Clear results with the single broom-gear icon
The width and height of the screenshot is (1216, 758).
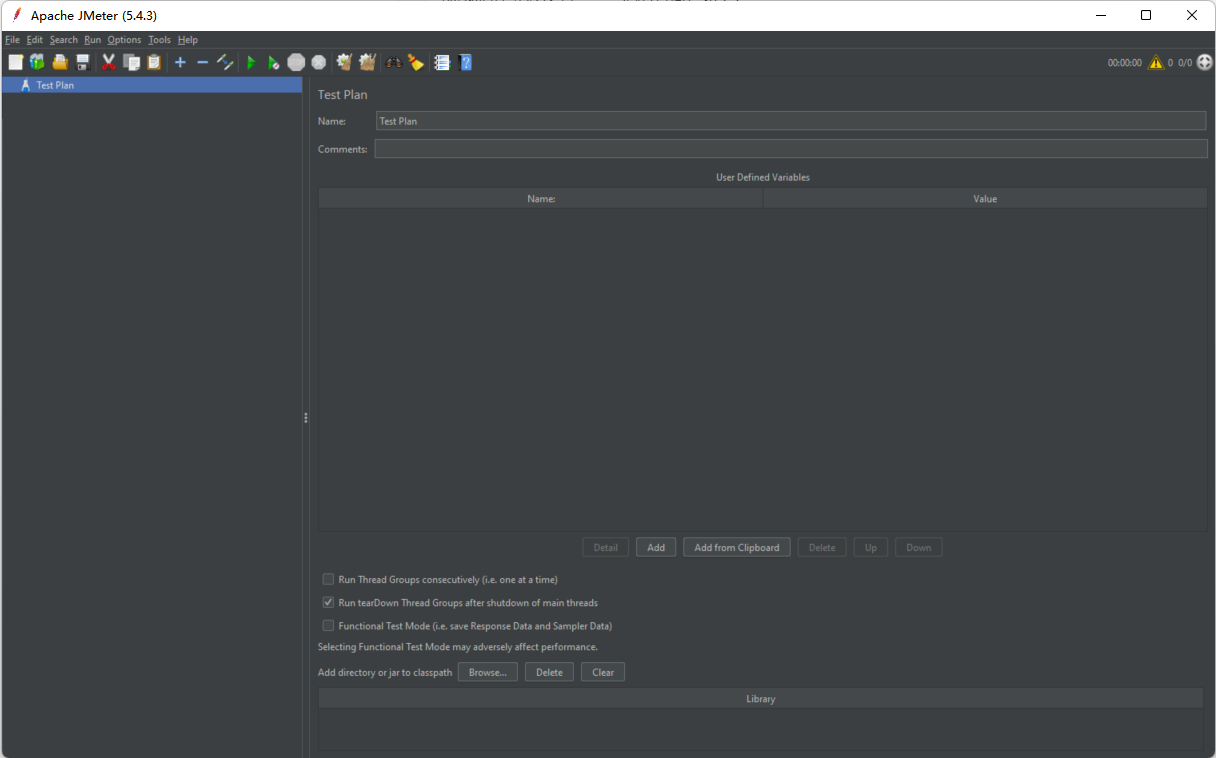[344, 62]
